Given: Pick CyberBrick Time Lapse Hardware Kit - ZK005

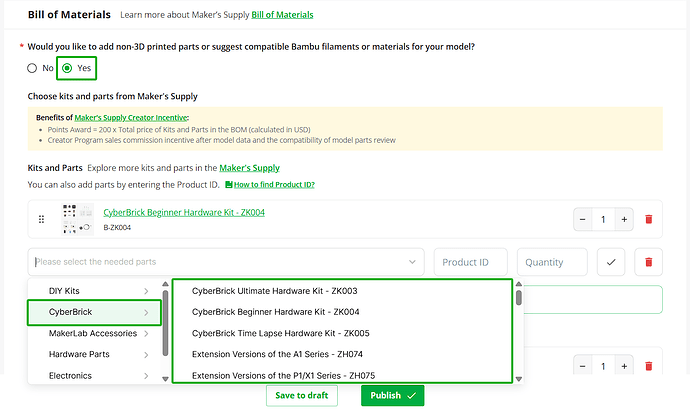Looking at the screenshot, I should (x=280, y=333).
